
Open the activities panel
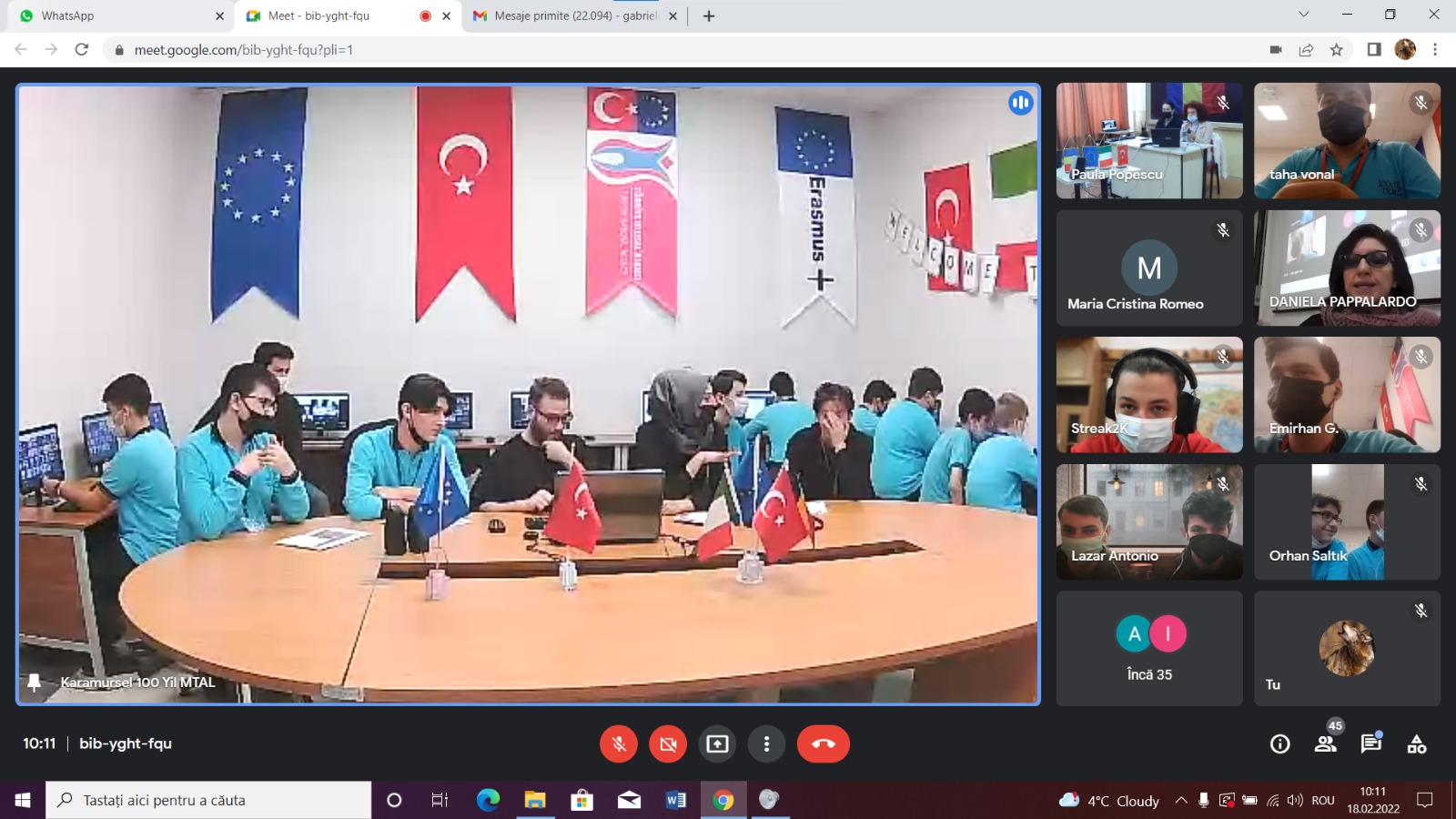1416,744
